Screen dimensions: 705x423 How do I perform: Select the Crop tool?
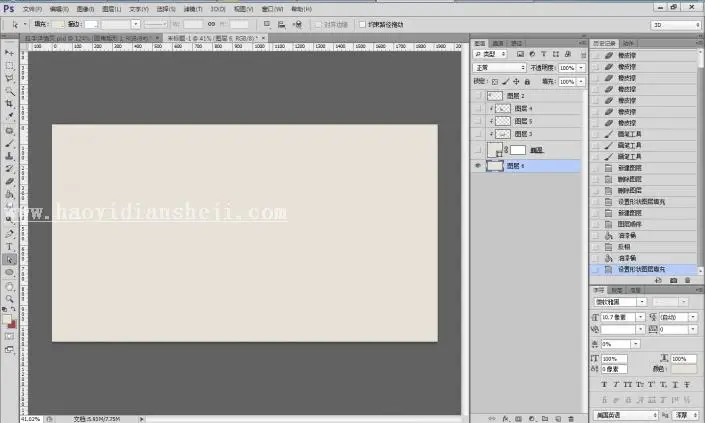(9, 104)
